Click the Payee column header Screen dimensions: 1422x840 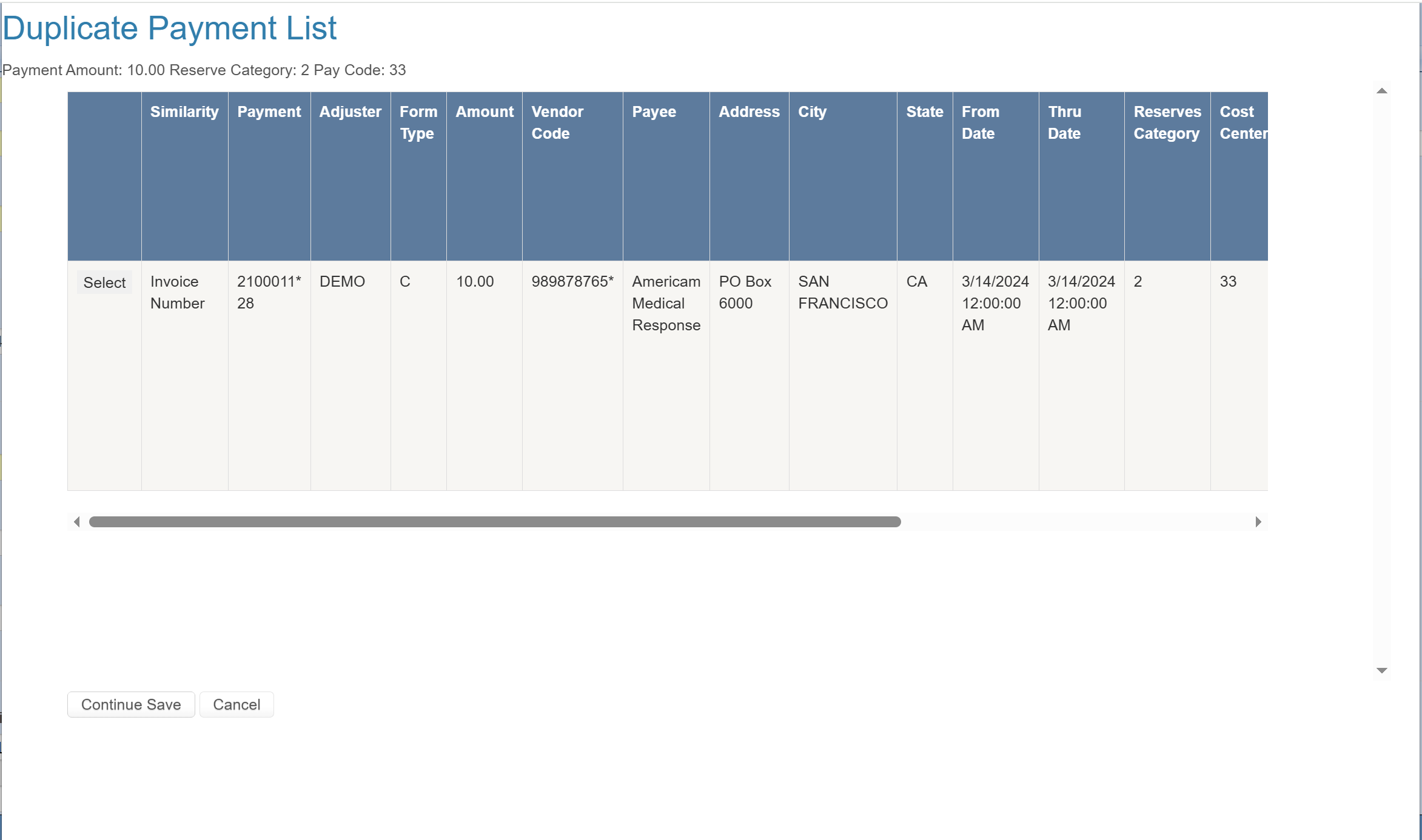click(x=654, y=112)
